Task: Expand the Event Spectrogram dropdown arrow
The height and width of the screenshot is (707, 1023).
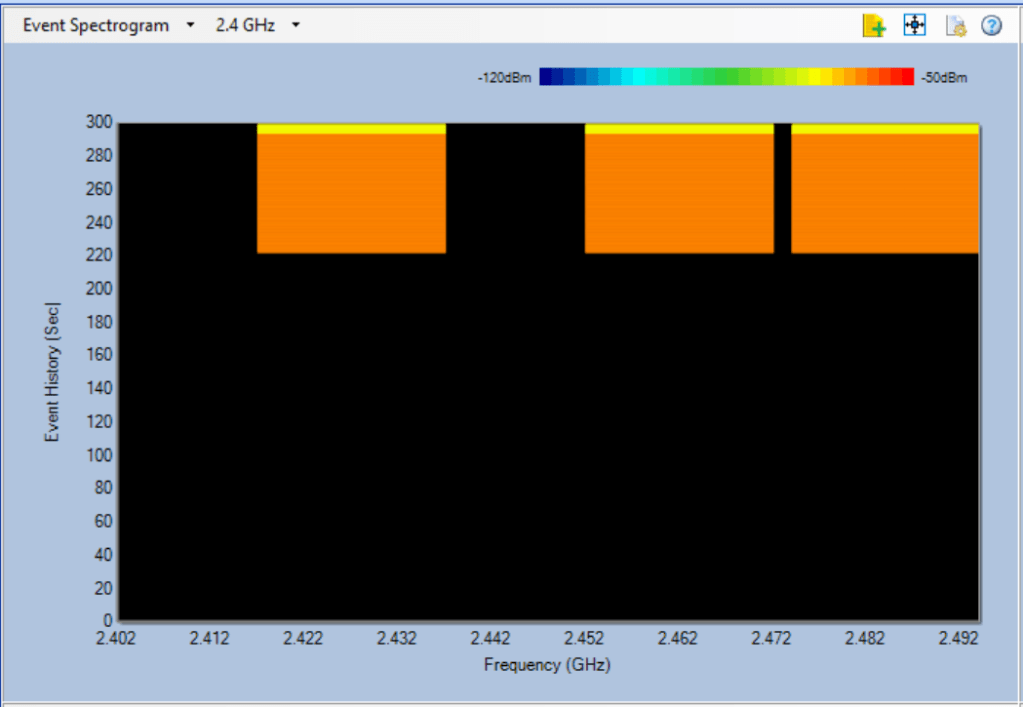Action: point(190,26)
